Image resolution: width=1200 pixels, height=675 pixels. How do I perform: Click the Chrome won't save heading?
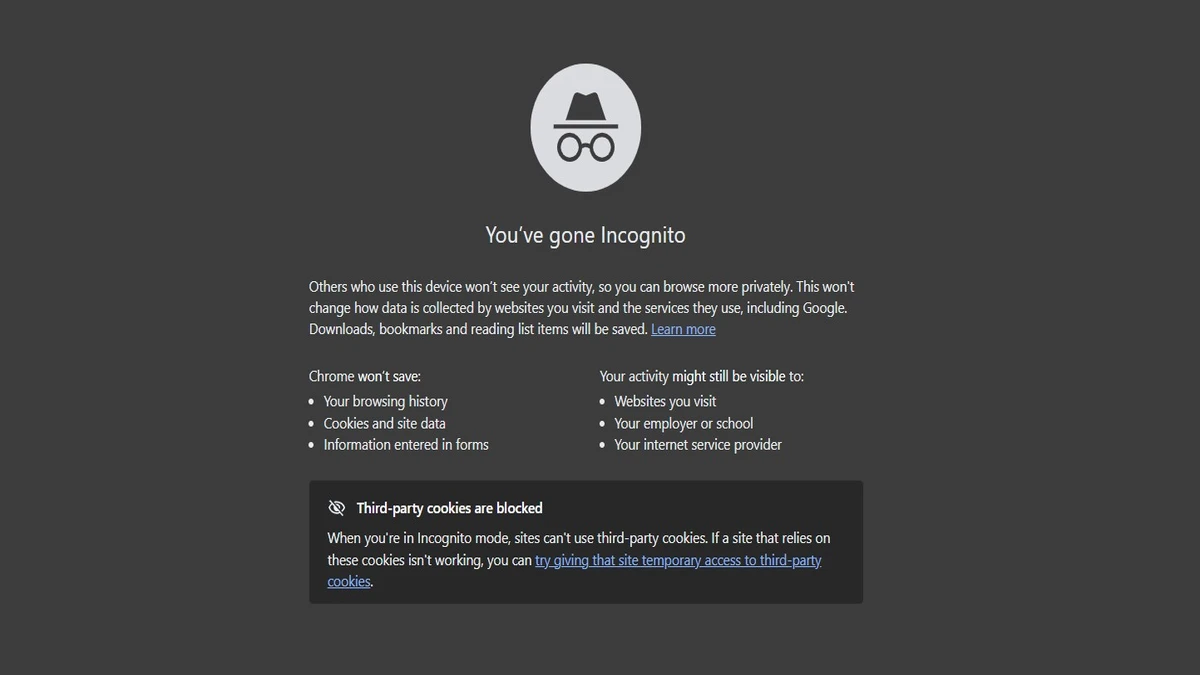(x=364, y=376)
